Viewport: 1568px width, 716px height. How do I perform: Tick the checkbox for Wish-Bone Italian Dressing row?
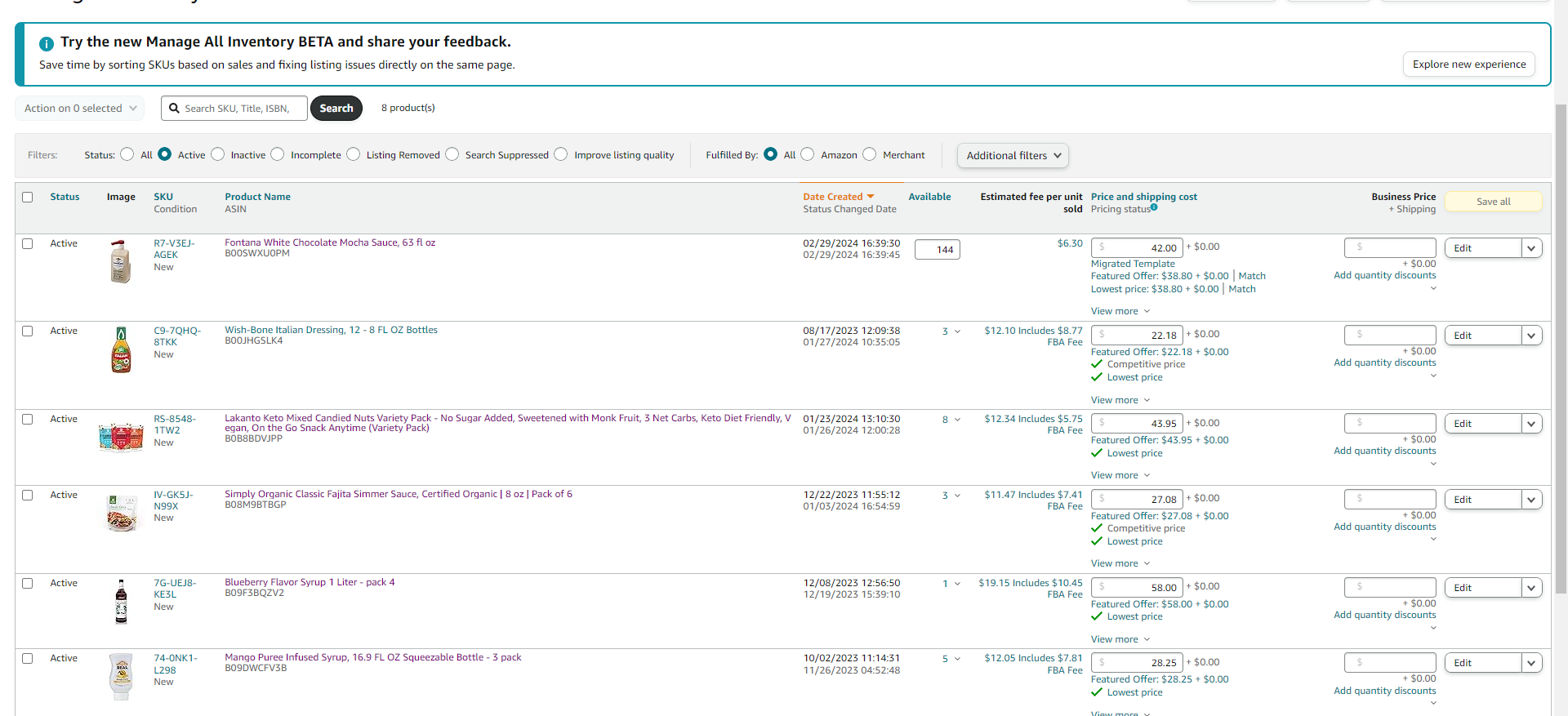pos(28,331)
